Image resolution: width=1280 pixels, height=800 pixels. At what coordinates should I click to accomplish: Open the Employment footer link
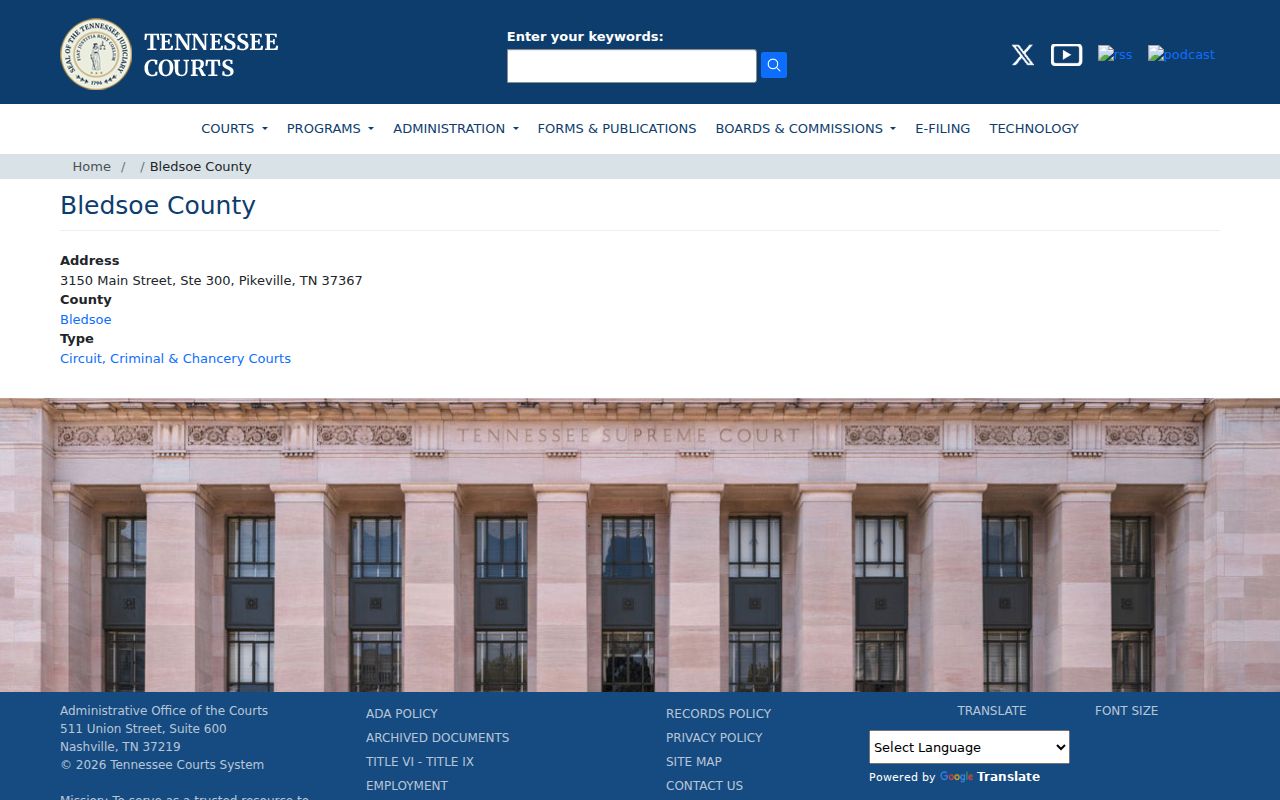[x=407, y=786]
